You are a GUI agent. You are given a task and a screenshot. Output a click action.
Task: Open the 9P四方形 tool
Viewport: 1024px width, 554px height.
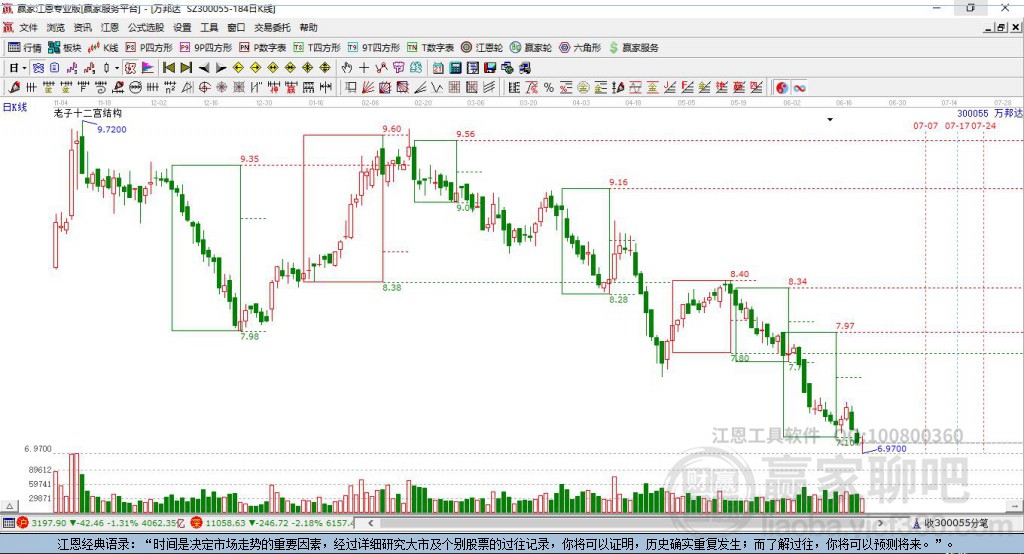pyautogui.click(x=206, y=48)
